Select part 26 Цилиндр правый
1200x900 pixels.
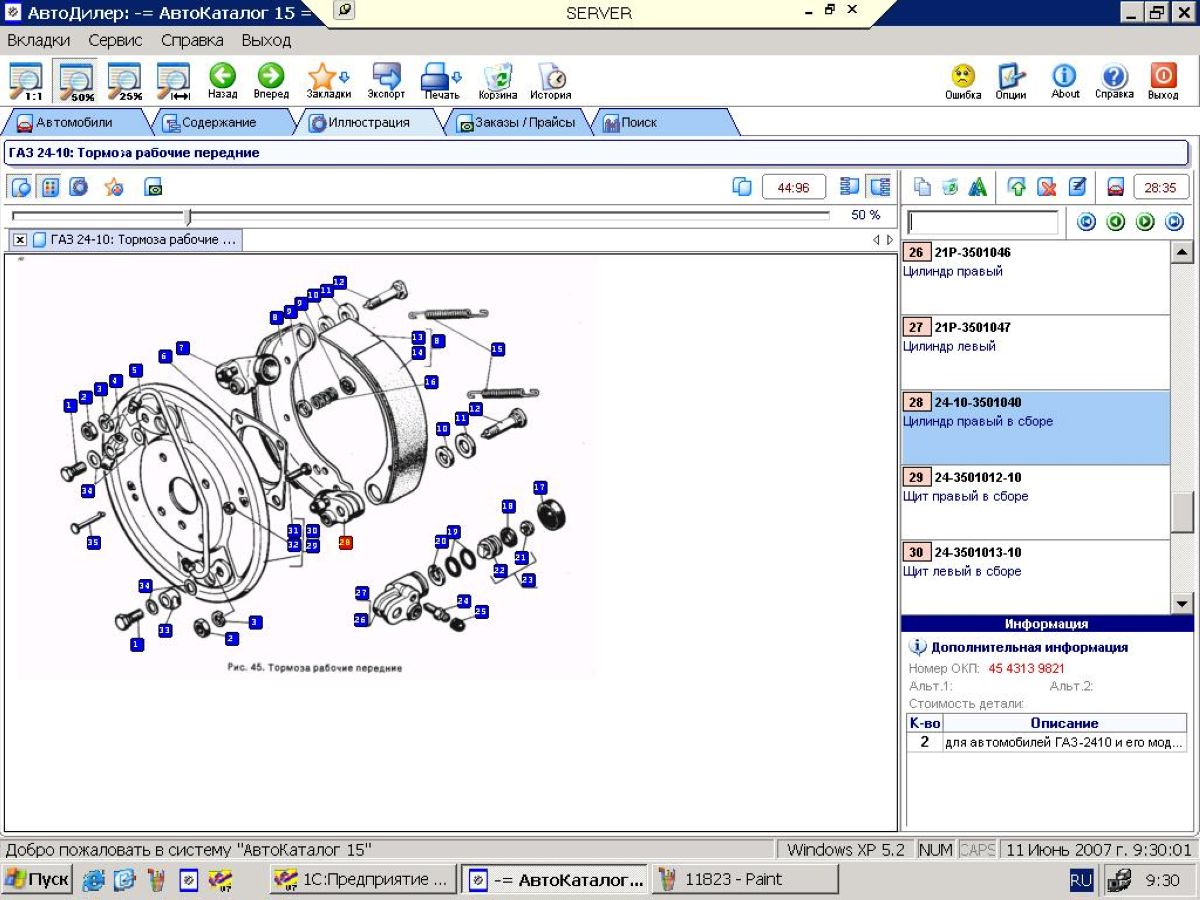click(x=1035, y=278)
